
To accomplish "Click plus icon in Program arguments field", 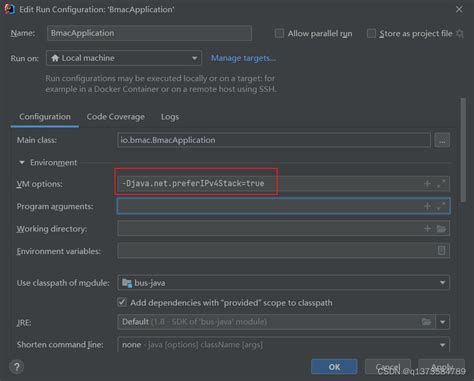I will click(427, 206).
